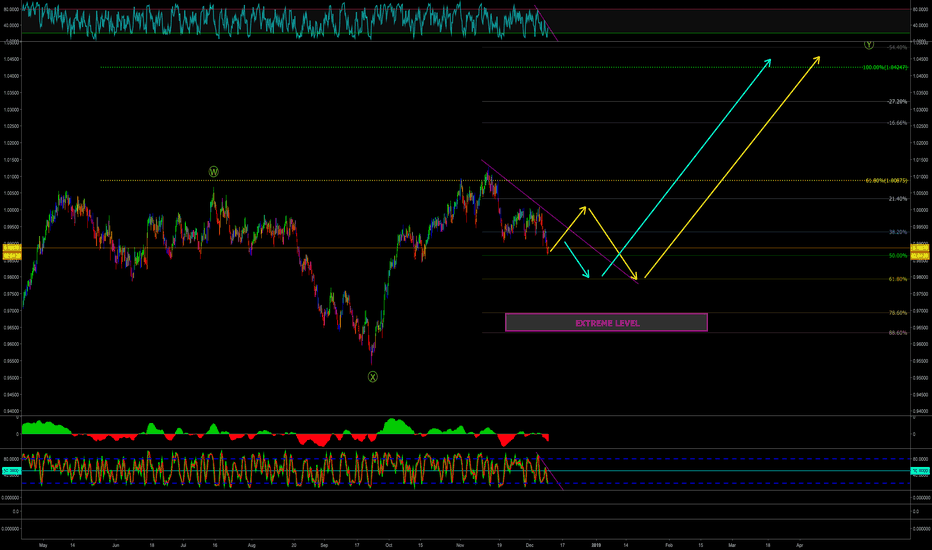Click the Oct label on time axis
This screenshot has width=932, height=550.
click(388, 545)
